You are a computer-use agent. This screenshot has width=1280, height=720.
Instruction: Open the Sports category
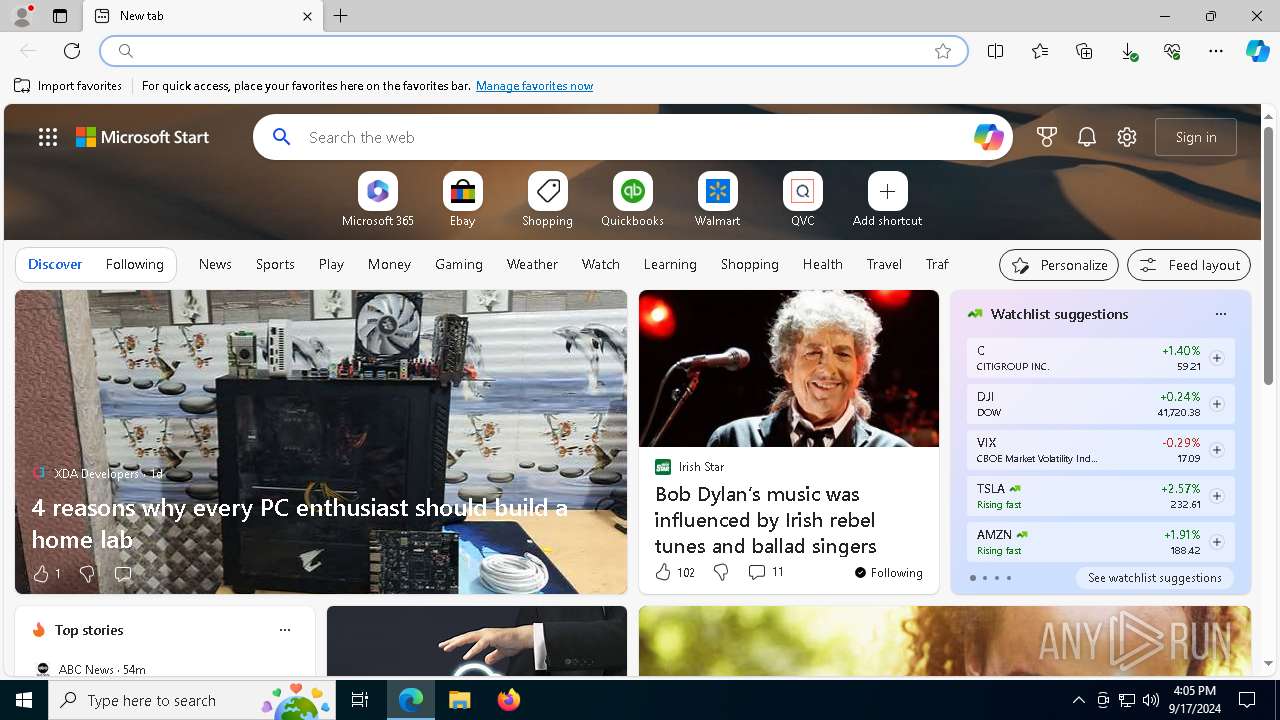pyautogui.click(x=275, y=264)
